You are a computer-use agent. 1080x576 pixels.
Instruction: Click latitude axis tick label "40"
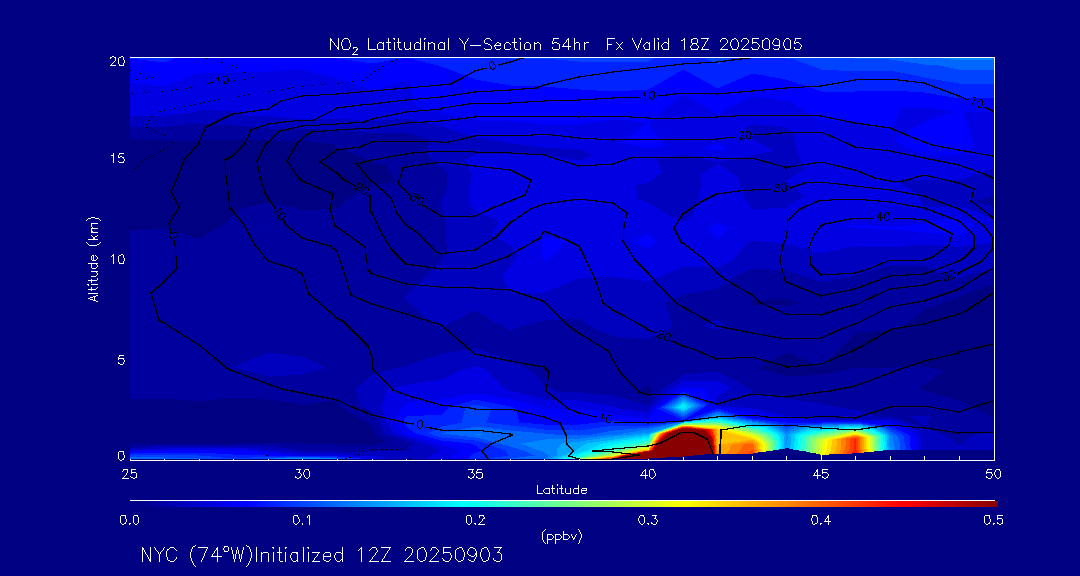click(x=648, y=474)
